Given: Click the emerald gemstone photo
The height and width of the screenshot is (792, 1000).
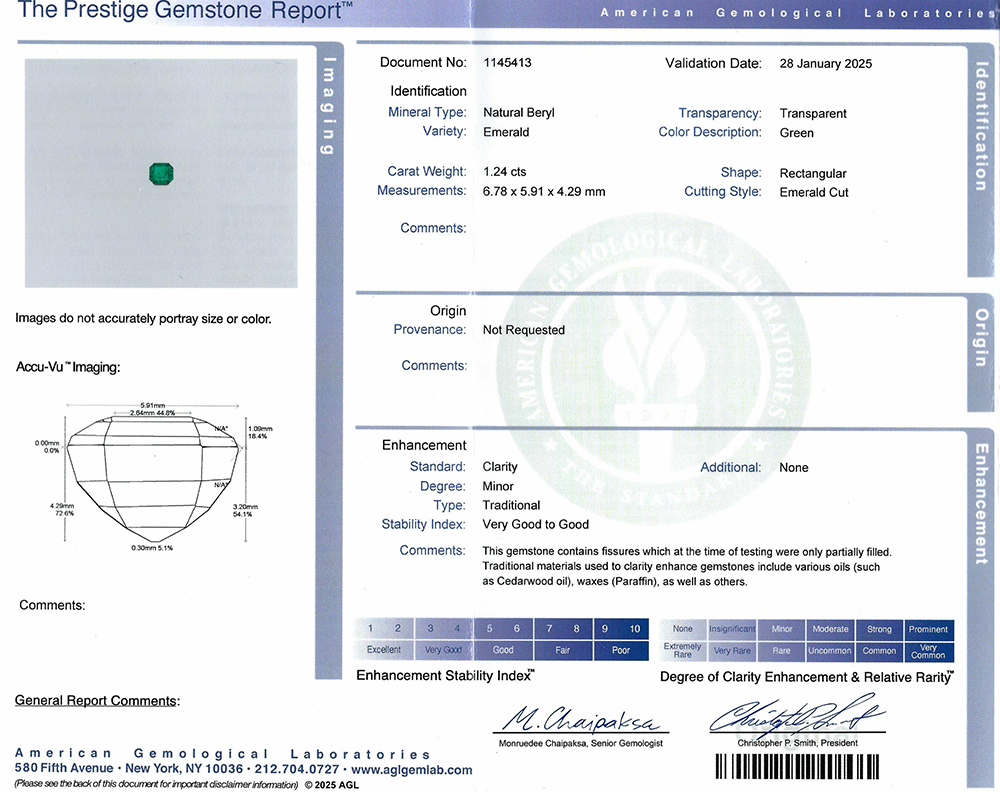Looking at the screenshot, I should [x=161, y=173].
